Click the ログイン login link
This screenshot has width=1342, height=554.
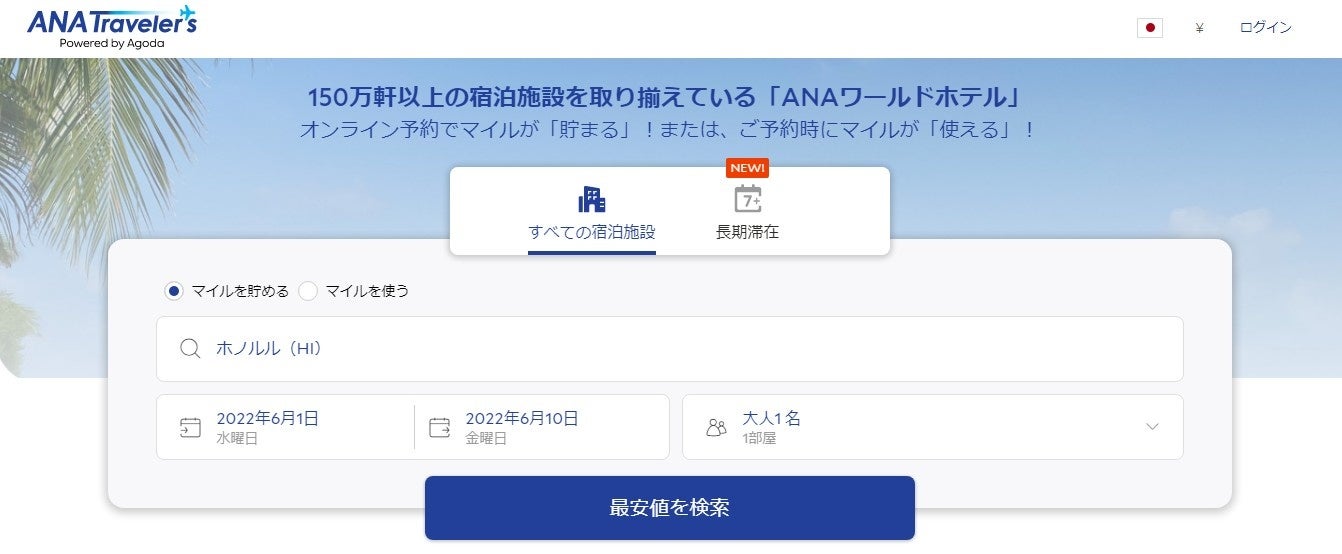coord(1265,28)
